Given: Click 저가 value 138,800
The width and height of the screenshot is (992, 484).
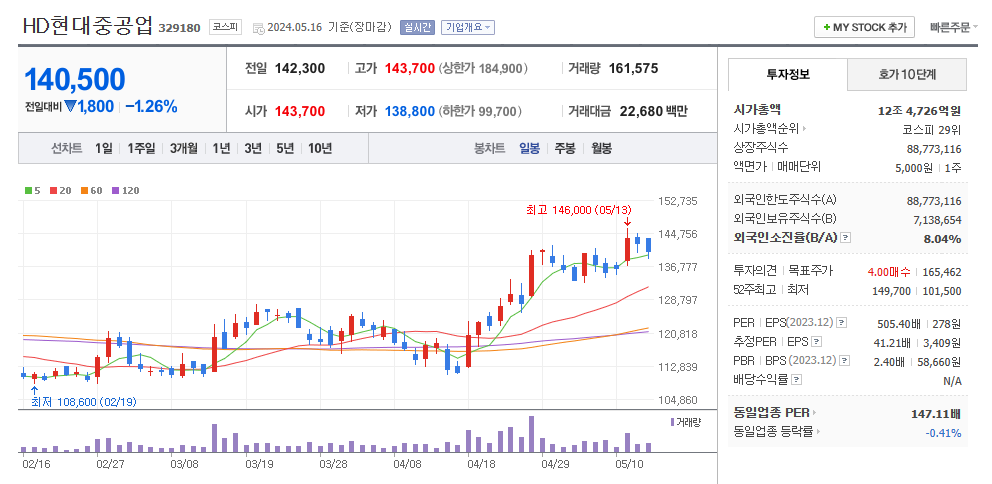Looking at the screenshot, I should pyautogui.click(x=409, y=111).
